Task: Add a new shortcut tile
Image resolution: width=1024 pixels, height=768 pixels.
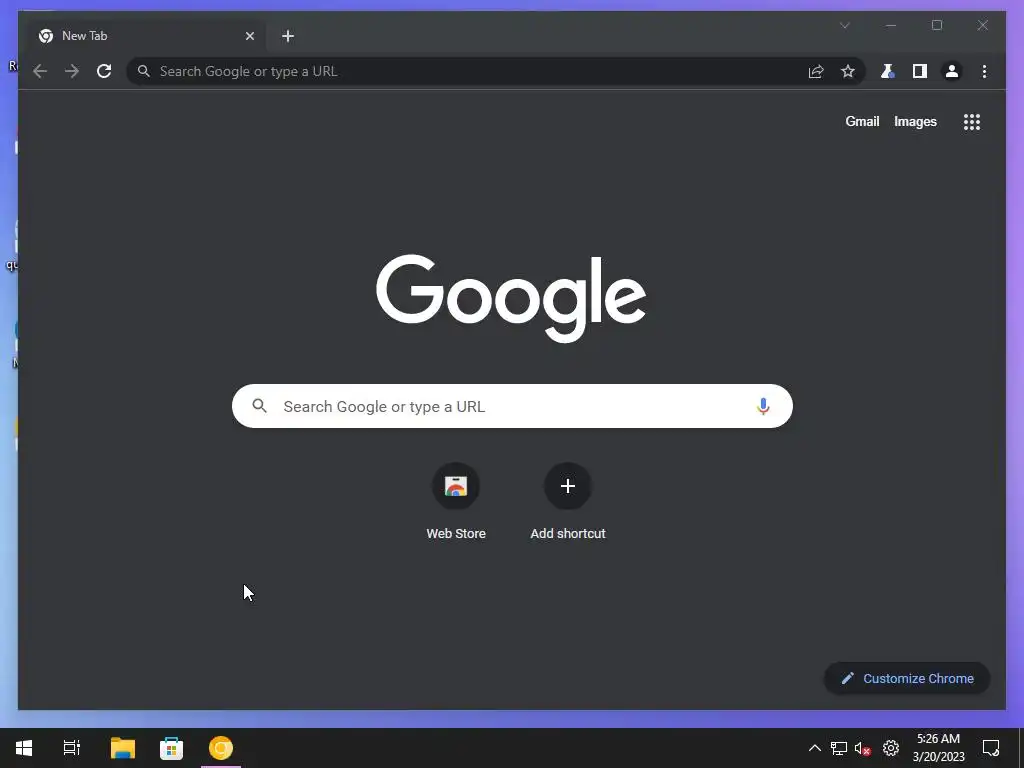Action: tap(568, 502)
